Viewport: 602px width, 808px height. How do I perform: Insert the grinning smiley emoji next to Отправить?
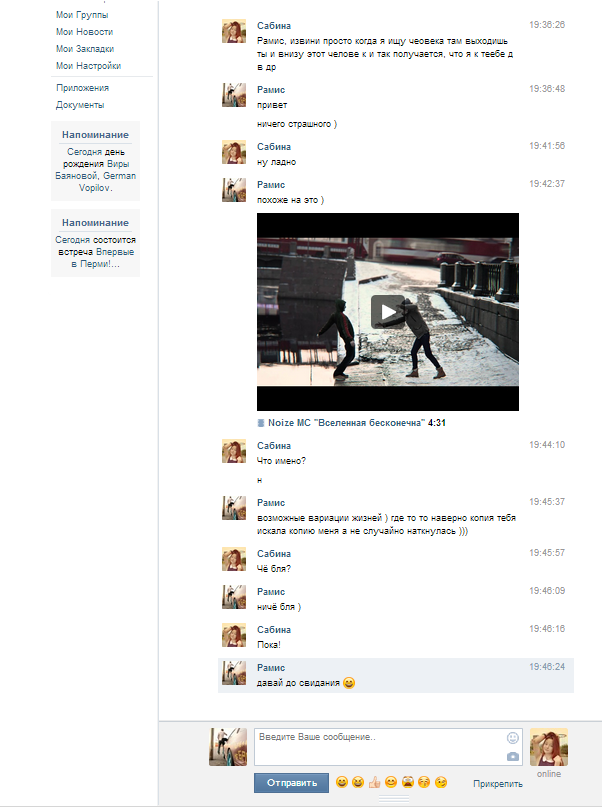(341, 782)
